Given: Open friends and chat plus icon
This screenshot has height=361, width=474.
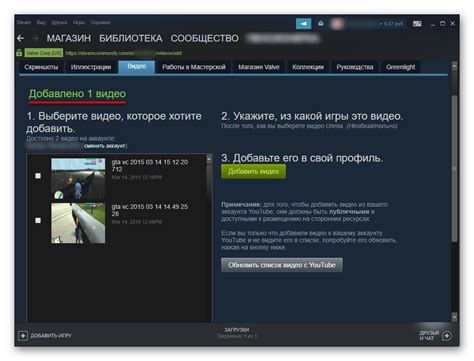Looking at the screenshot, I should point(447,336).
